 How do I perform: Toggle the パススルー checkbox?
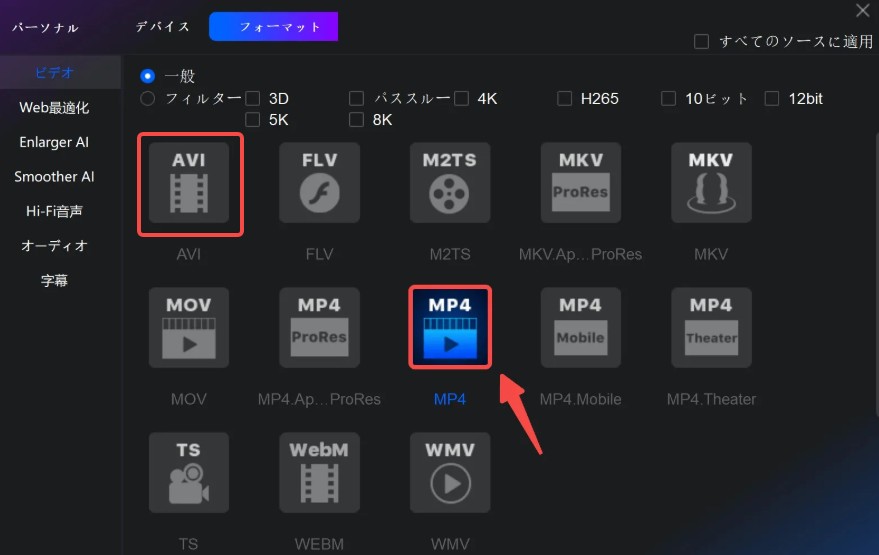pyautogui.click(x=357, y=99)
